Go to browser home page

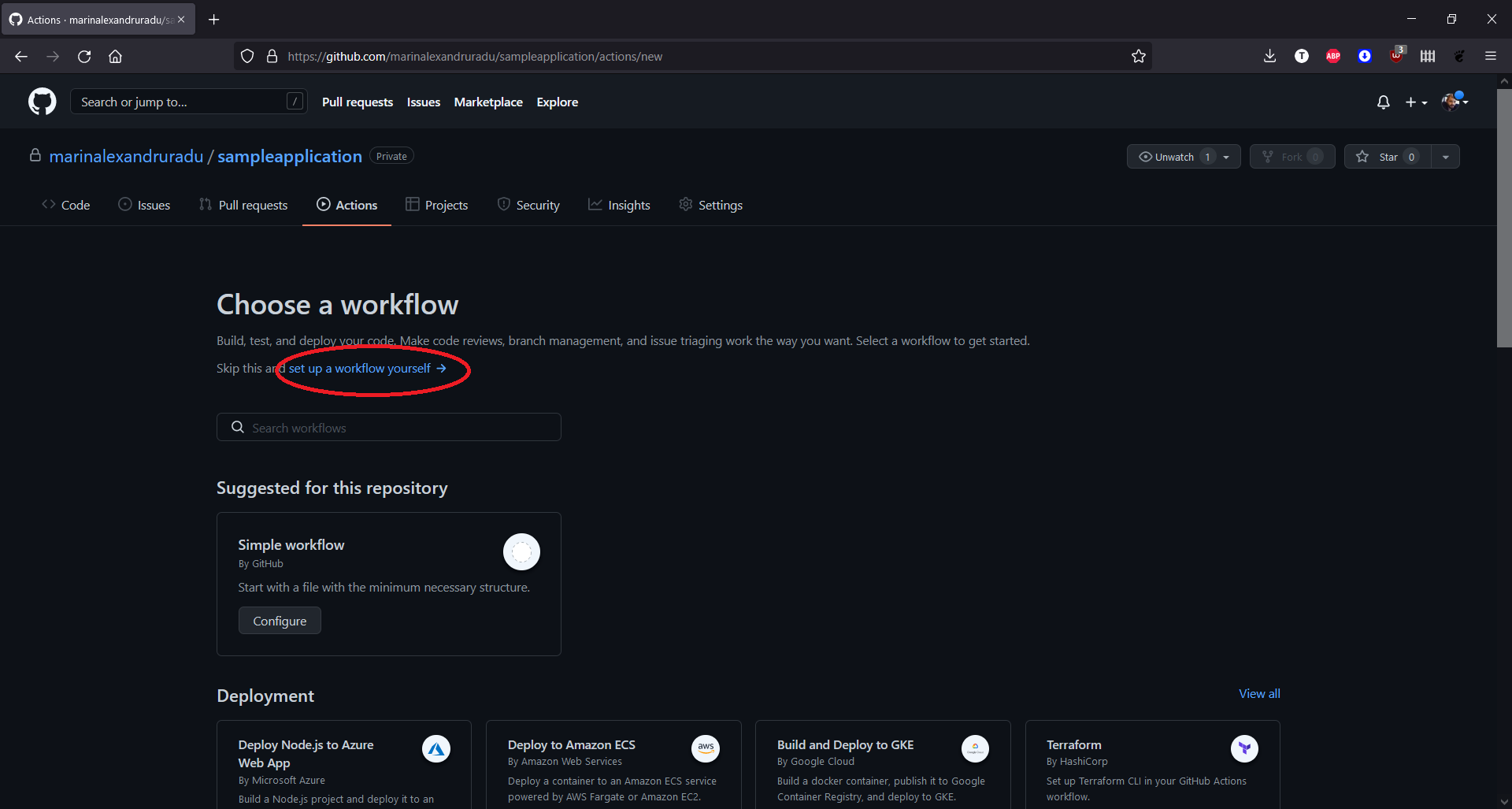115,56
